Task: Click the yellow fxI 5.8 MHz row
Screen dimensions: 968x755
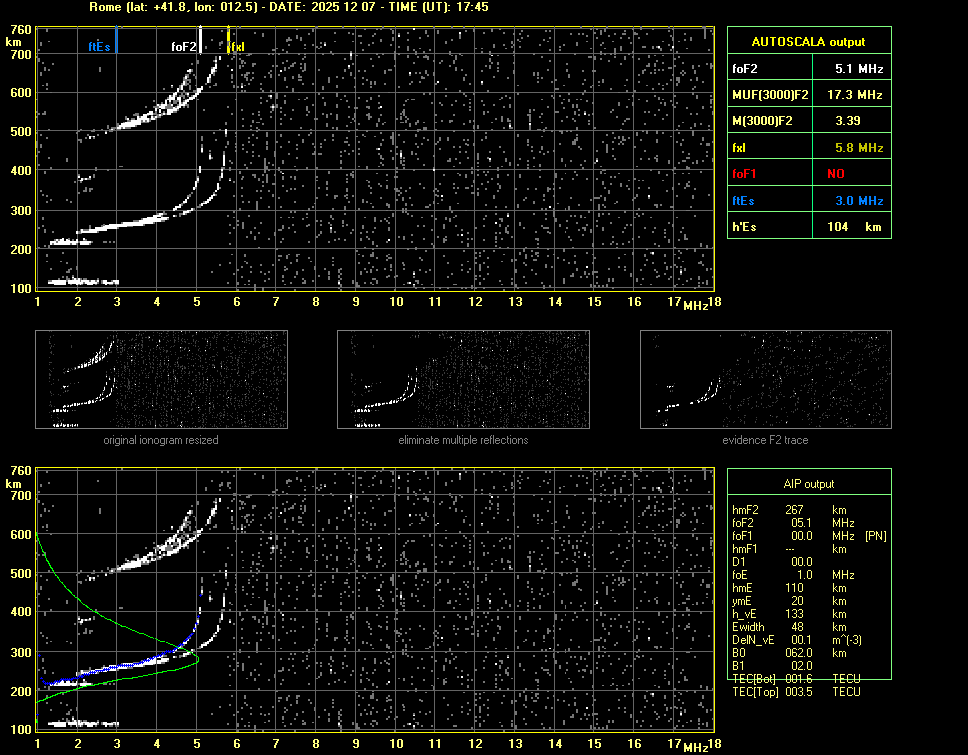Action: coord(808,148)
